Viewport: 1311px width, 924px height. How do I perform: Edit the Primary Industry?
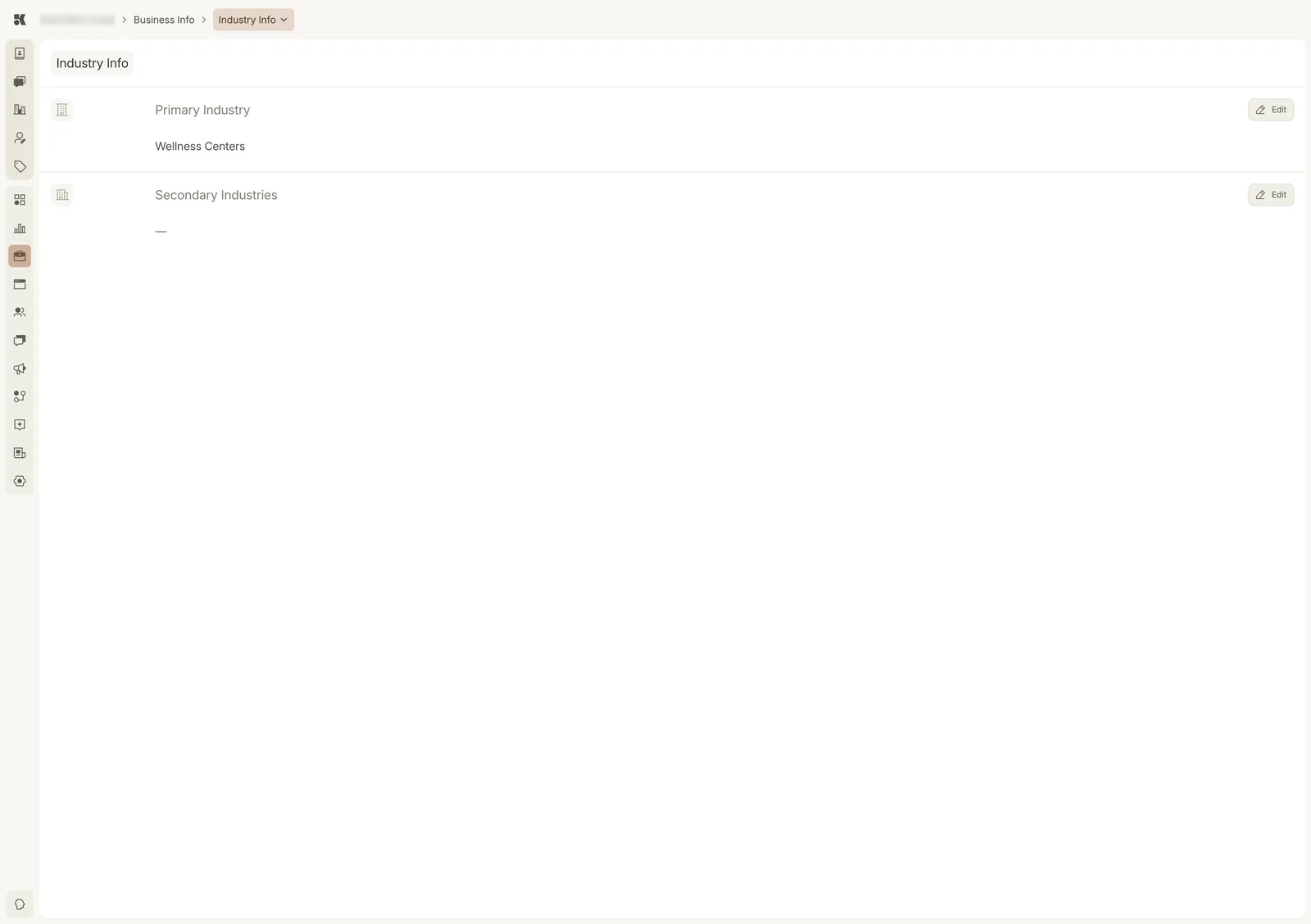(x=1271, y=110)
